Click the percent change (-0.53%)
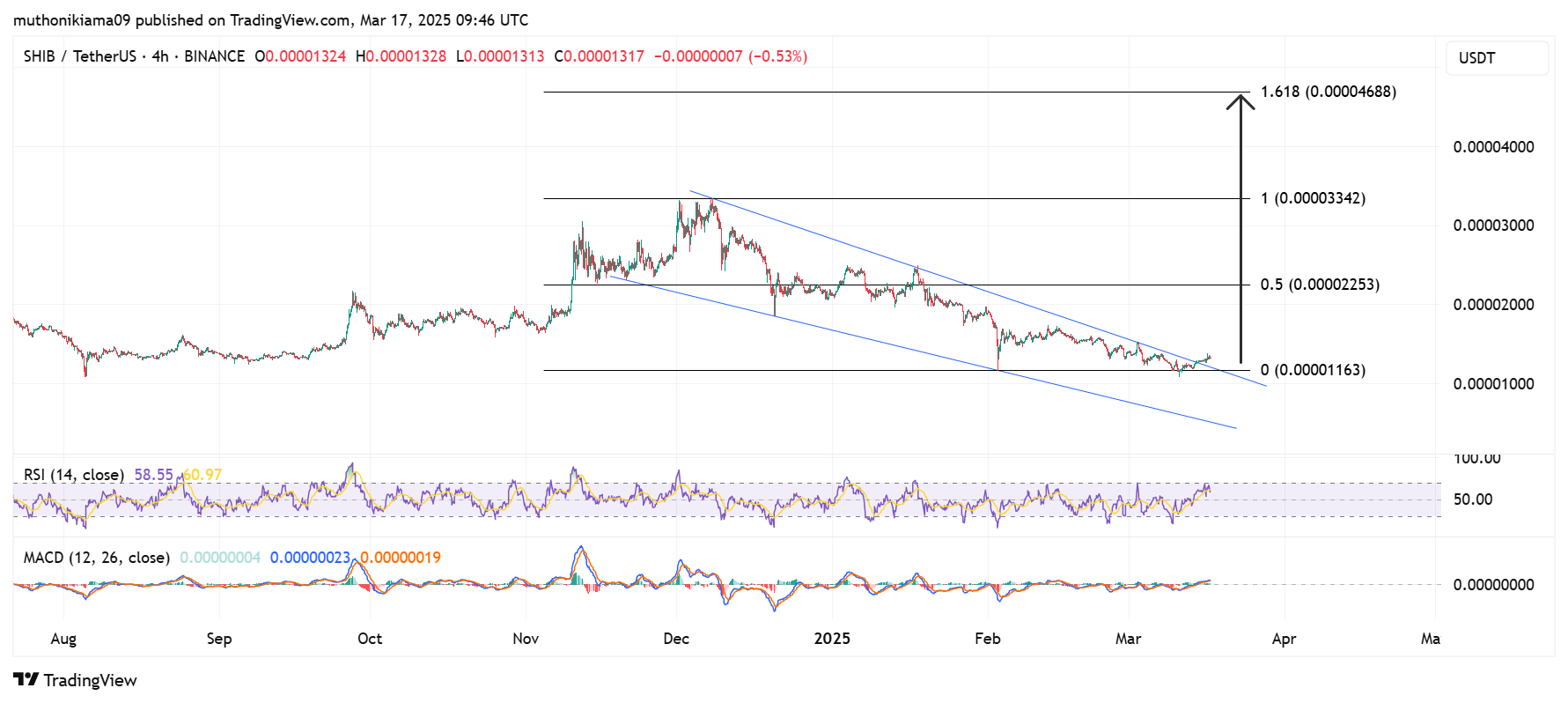The image size is (1568, 703). click(777, 56)
